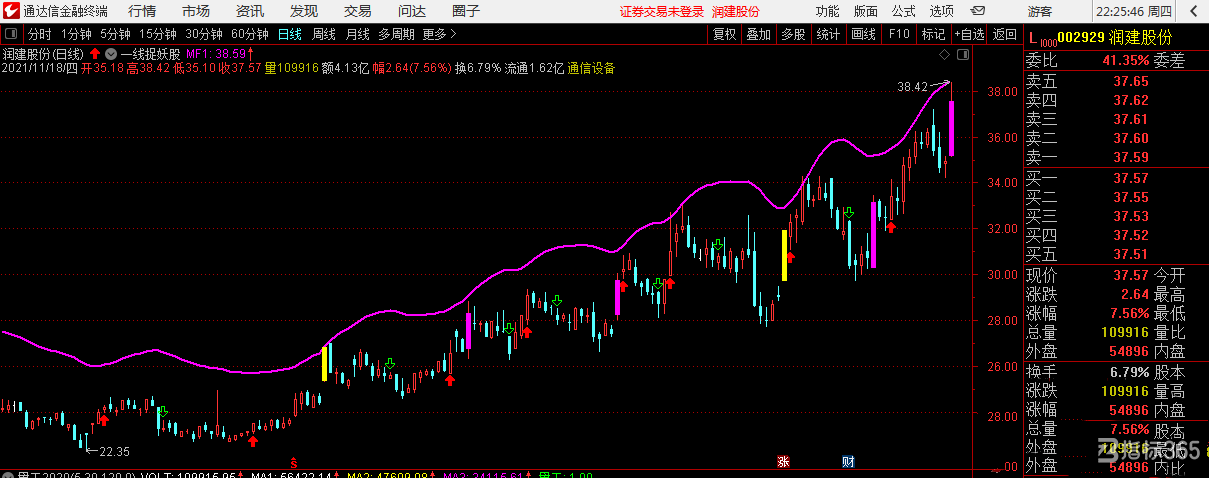Click the 委比 value 41.35%

pos(1126,60)
